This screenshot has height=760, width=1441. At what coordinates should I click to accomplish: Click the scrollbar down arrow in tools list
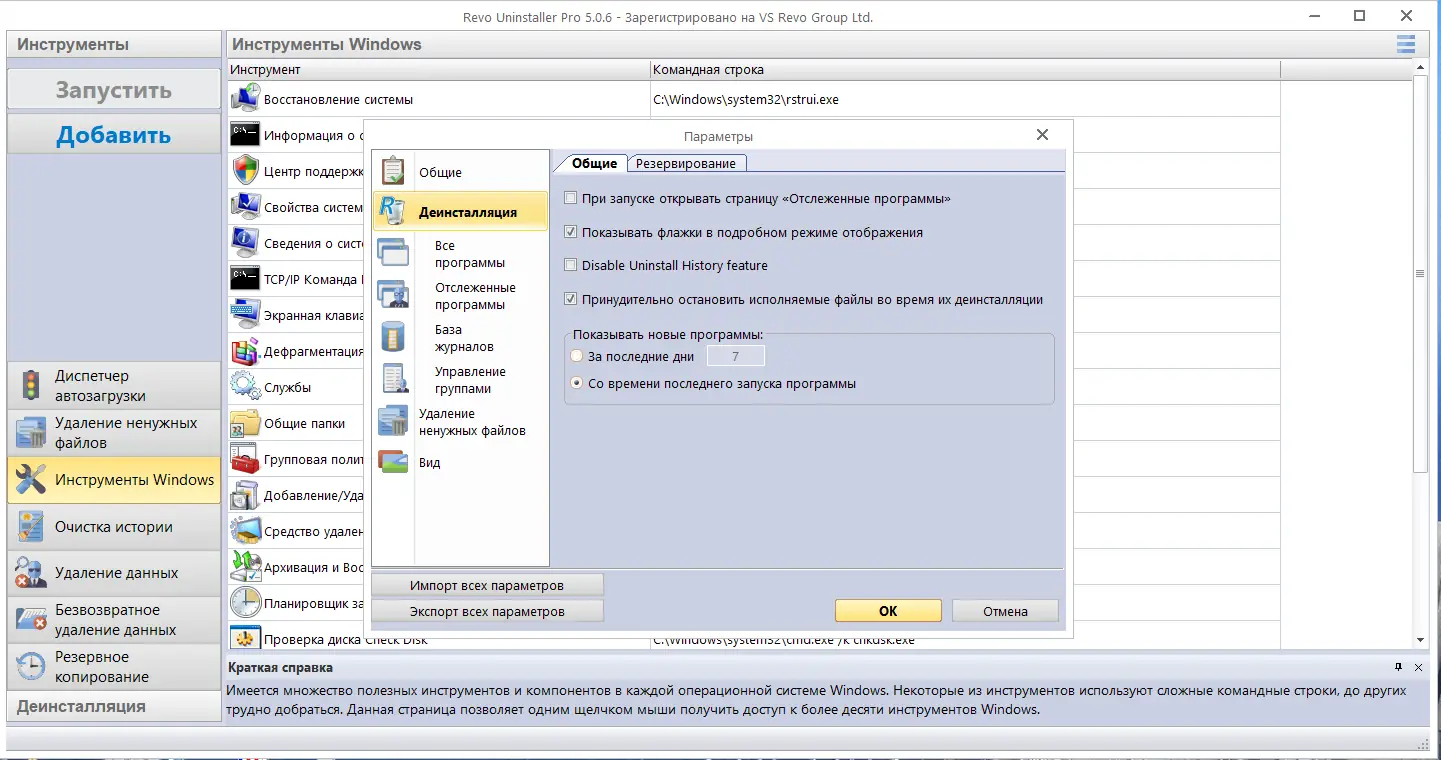click(x=1419, y=640)
